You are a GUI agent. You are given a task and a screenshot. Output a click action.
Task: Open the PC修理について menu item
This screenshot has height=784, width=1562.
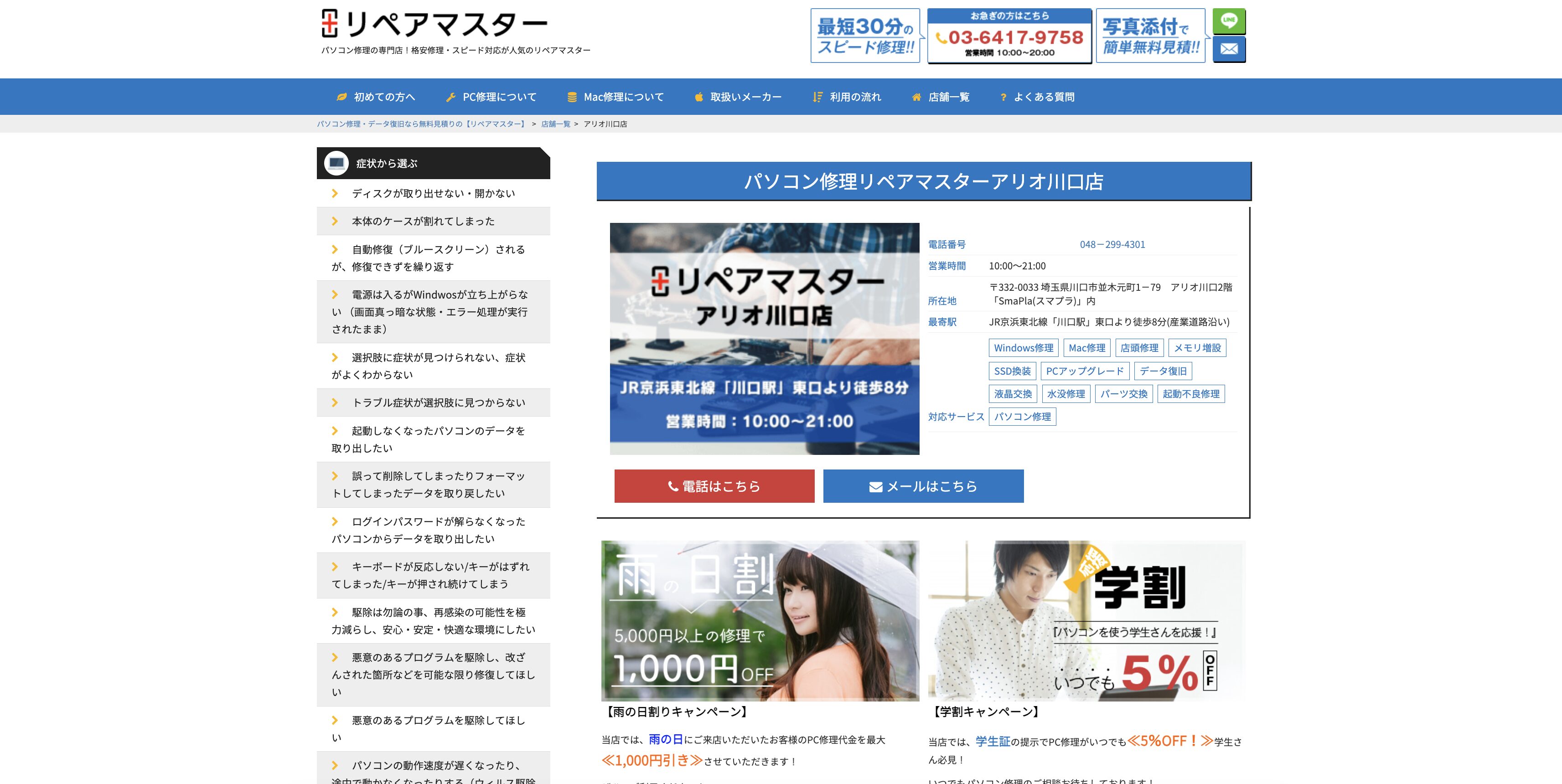pos(491,97)
